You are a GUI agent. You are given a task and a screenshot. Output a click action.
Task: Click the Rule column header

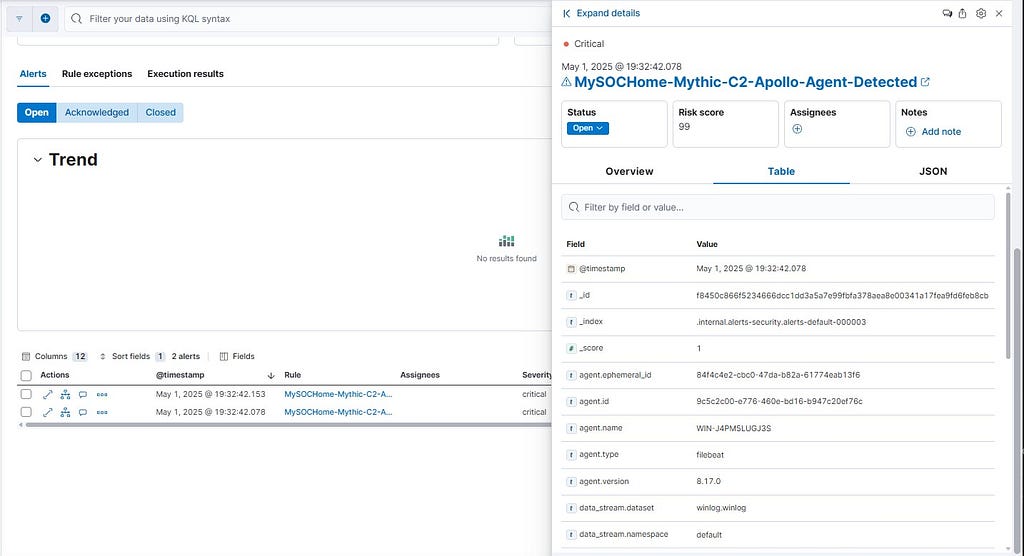pyautogui.click(x=293, y=375)
